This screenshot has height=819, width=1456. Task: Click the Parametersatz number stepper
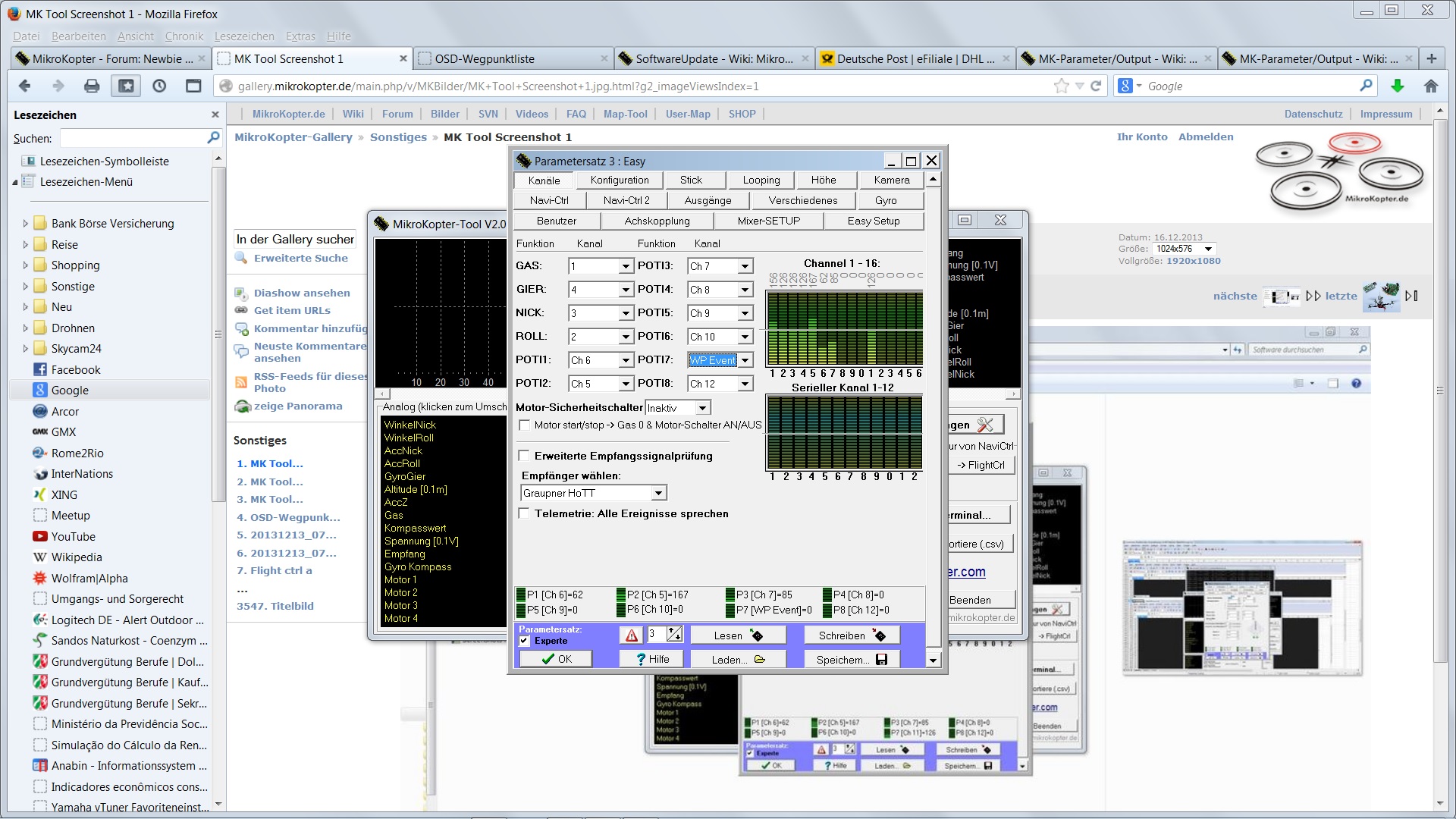[674, 634]
